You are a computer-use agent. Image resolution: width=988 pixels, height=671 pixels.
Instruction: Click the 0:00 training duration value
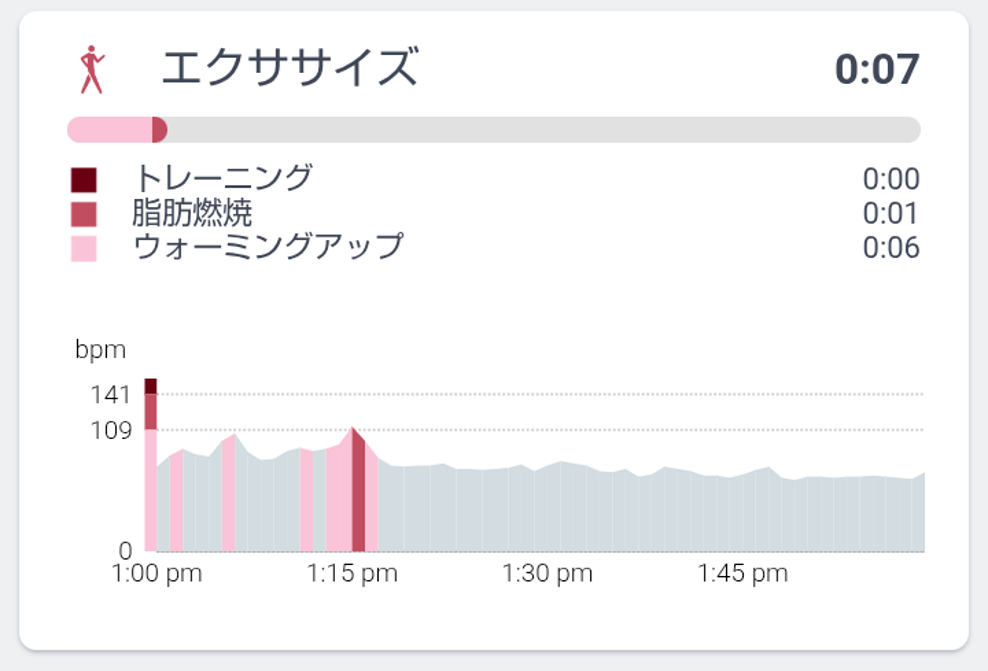pos(891,180)
